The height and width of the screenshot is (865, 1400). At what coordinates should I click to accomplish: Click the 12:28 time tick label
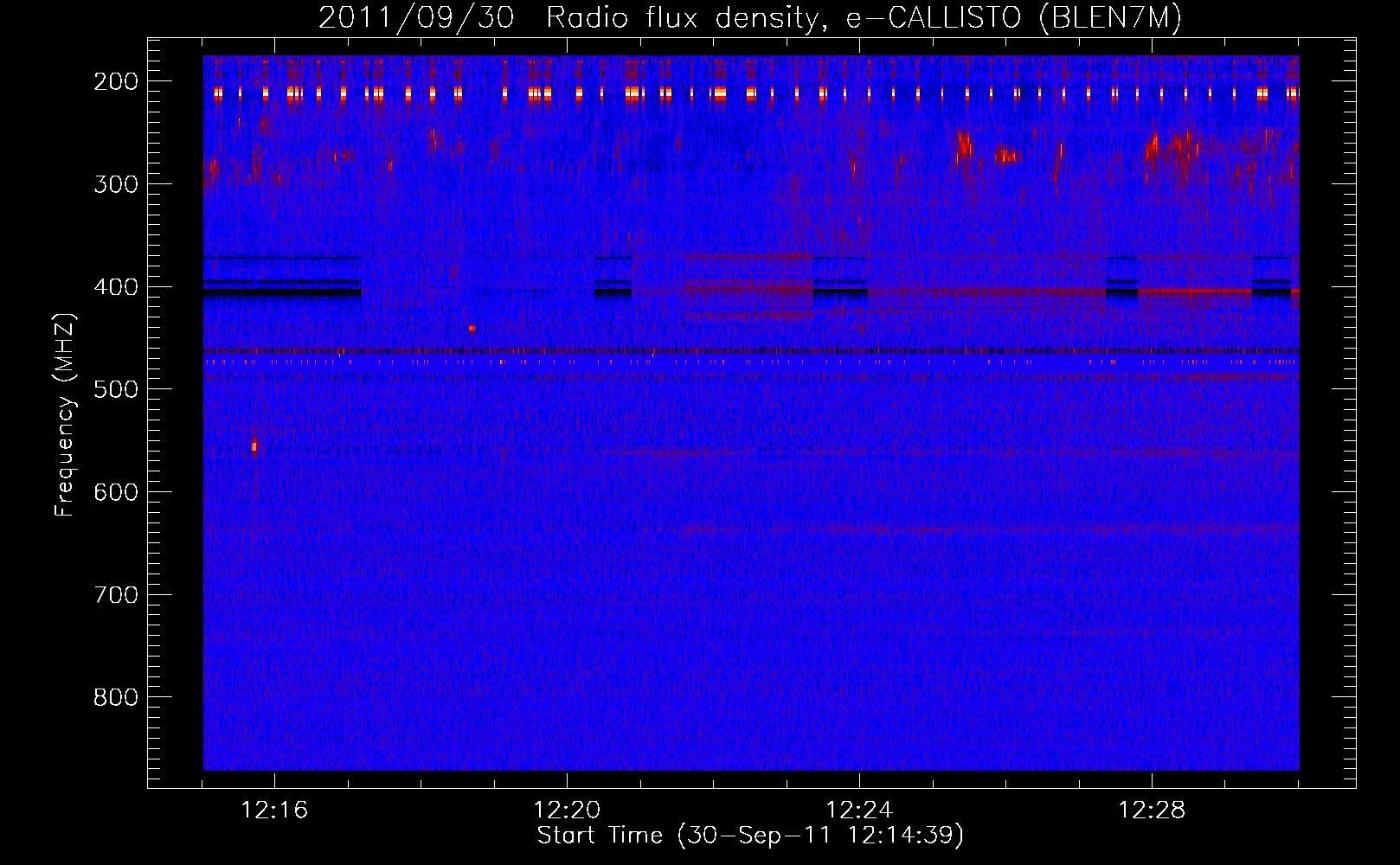pos(1152,811)
